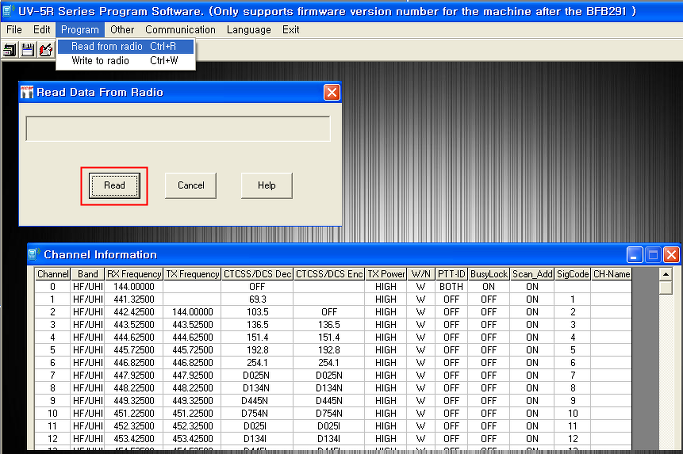The image size is (683, 454).
Task: Click the SigCode column header
Action: click(573, 274)
